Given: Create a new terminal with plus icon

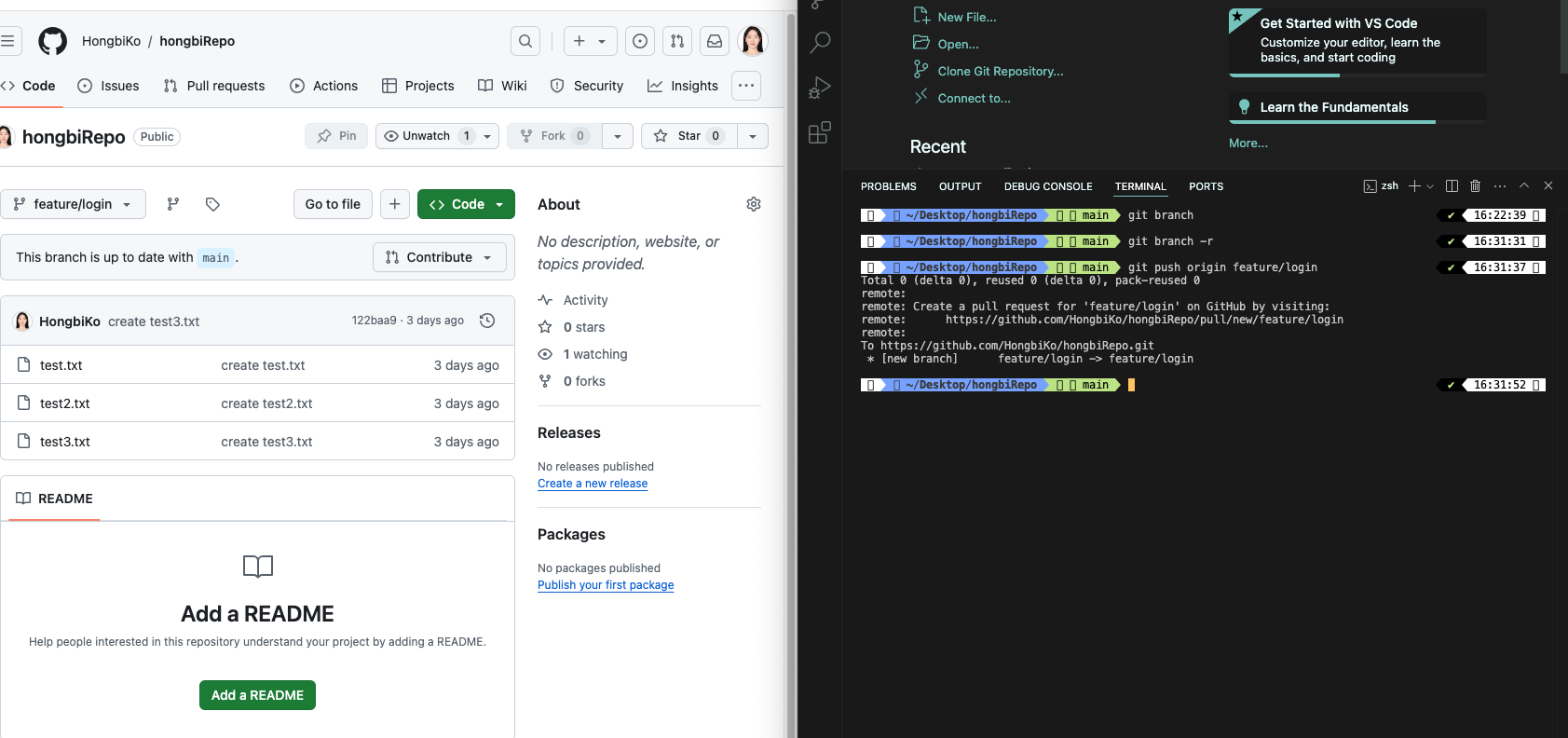Looking at the screenshot, I should (x=1414, y=186).
